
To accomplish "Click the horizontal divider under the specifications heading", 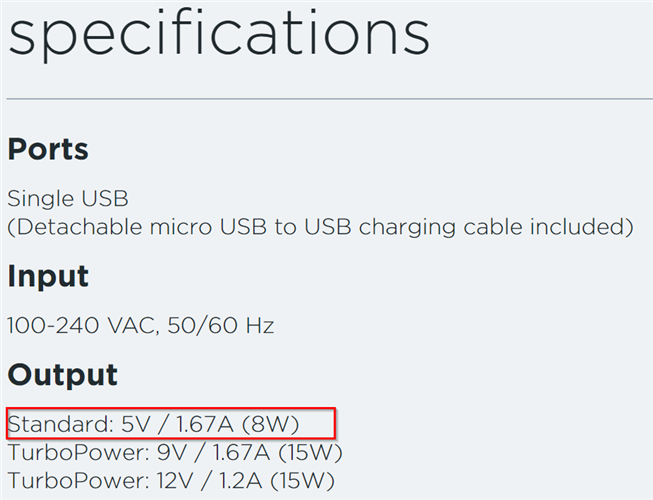I will pos(330,99).
